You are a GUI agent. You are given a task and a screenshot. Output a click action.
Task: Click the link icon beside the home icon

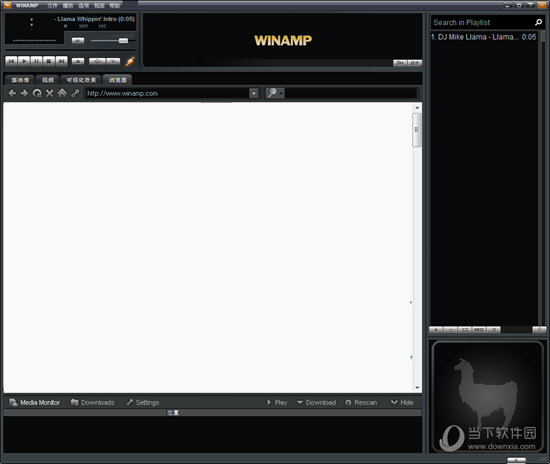tap(75, 93)
